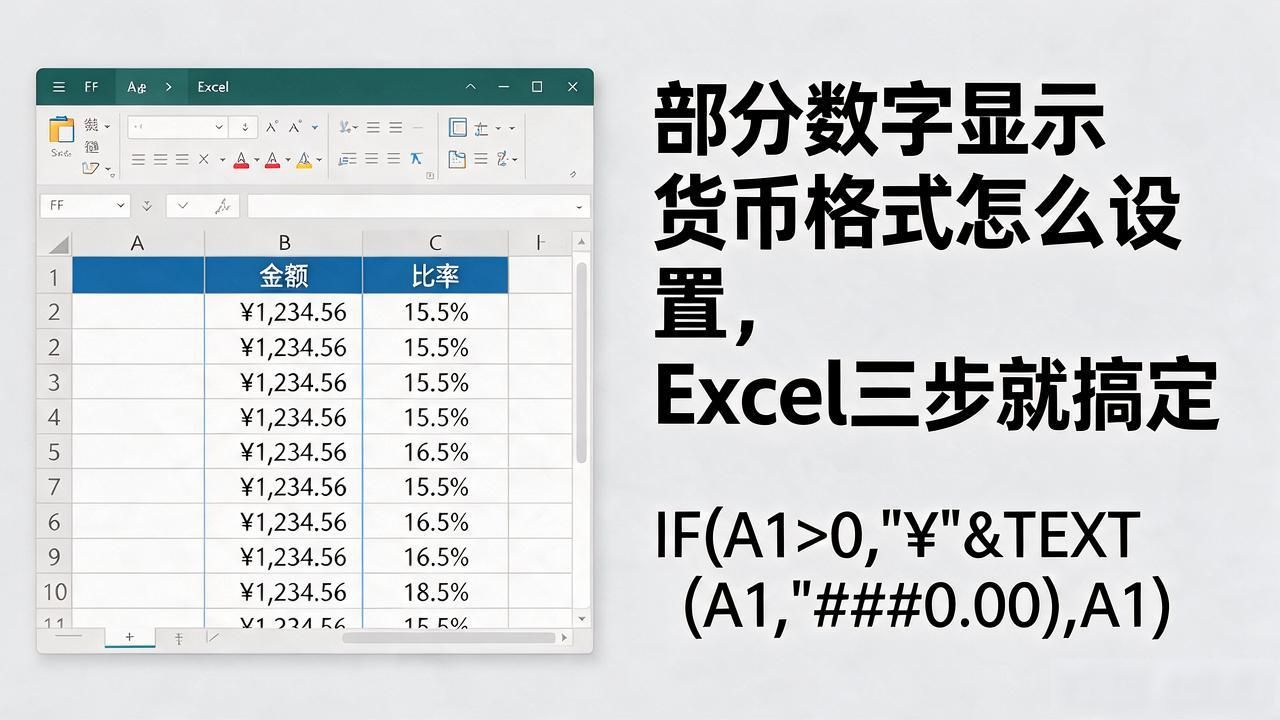The image size is (1280, 720).
Task: Click column B header
Action: click(284, 242)
